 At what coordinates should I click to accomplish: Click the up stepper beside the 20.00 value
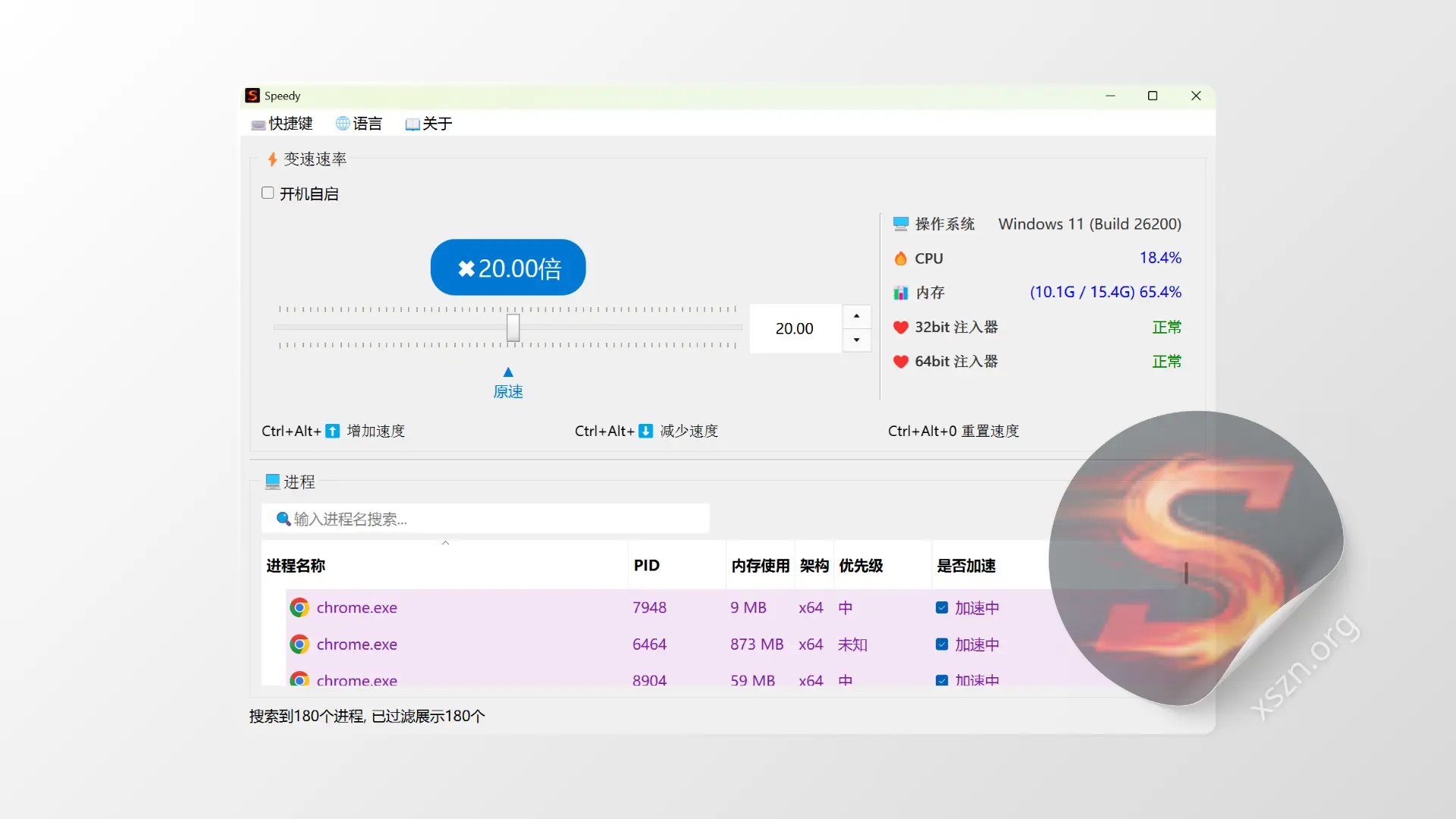tap(855, 316)
